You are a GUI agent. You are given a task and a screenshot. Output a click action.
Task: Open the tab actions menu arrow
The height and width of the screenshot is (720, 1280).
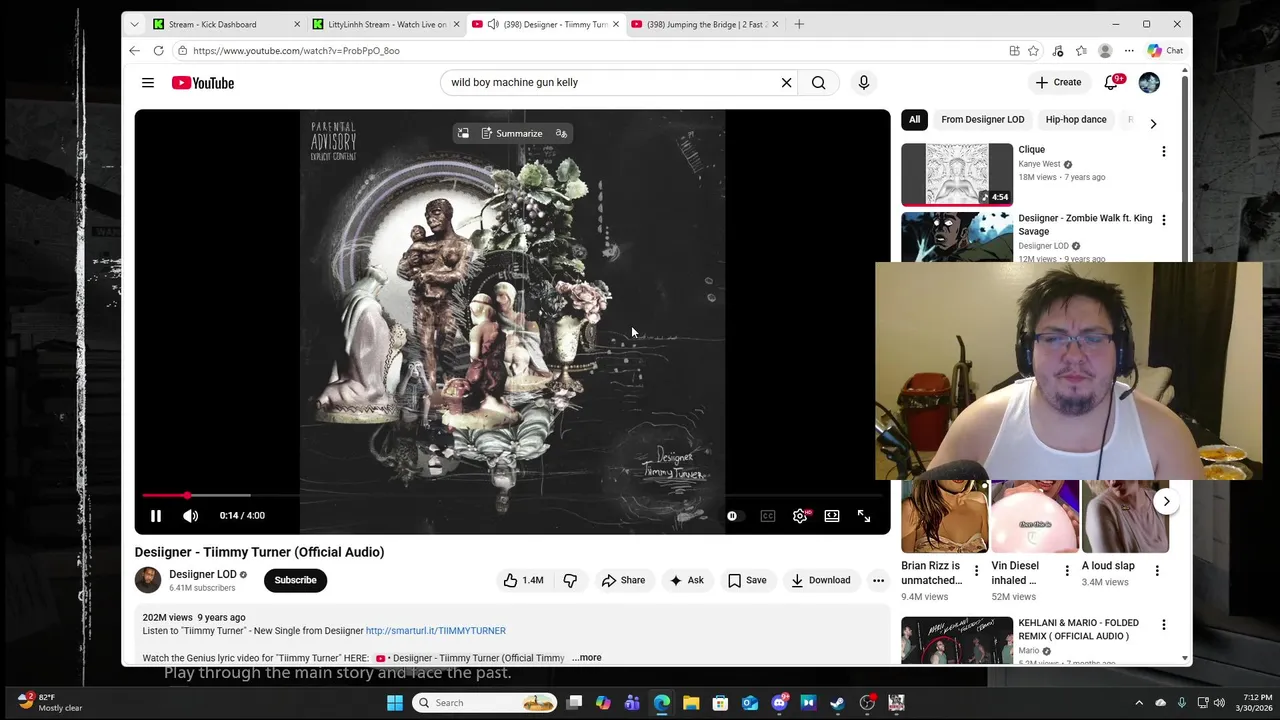pos(134,24)
